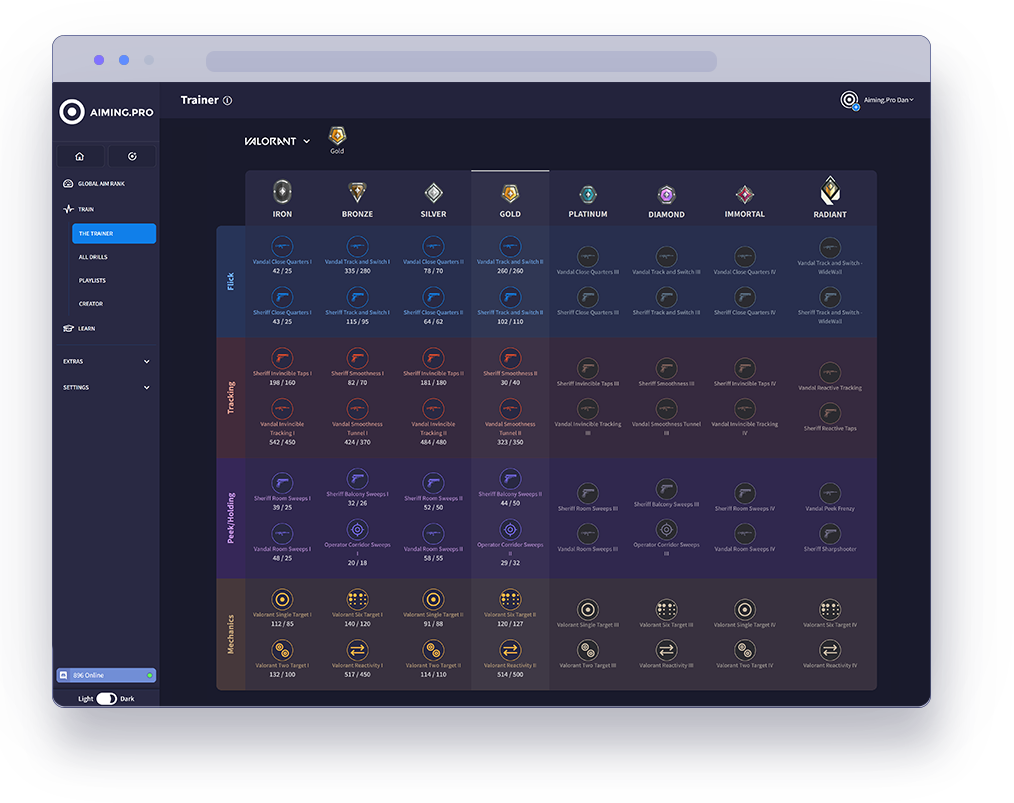Go to All Drills in sidebar

93,257
